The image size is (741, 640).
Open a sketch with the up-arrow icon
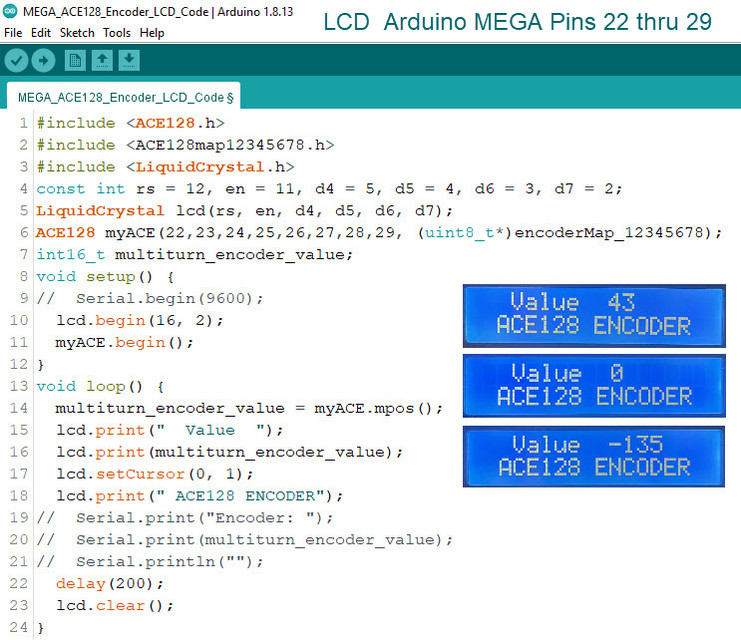pos(102,61)
